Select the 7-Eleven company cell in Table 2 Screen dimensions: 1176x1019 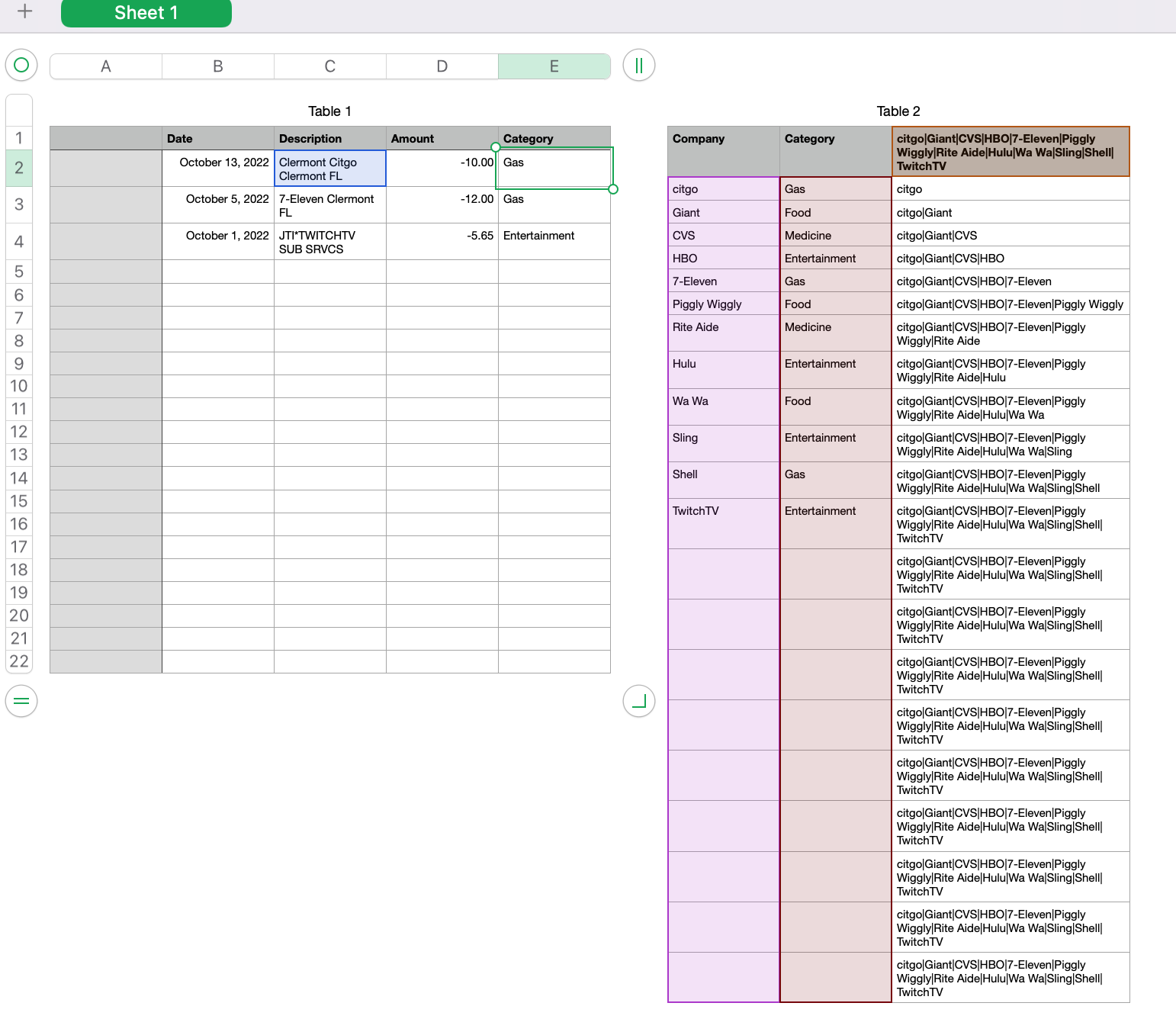click(x=724, y=281)
